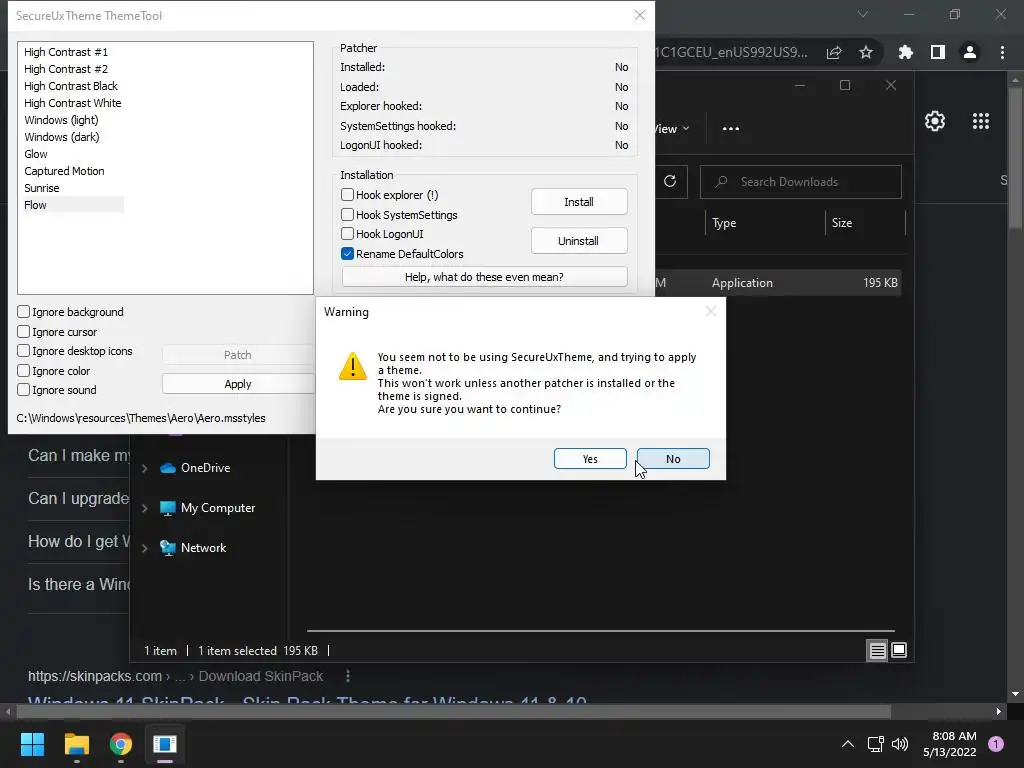Click the volume tray icon
The height and width of the screenshot is (768, 1024).
(900, 744)
